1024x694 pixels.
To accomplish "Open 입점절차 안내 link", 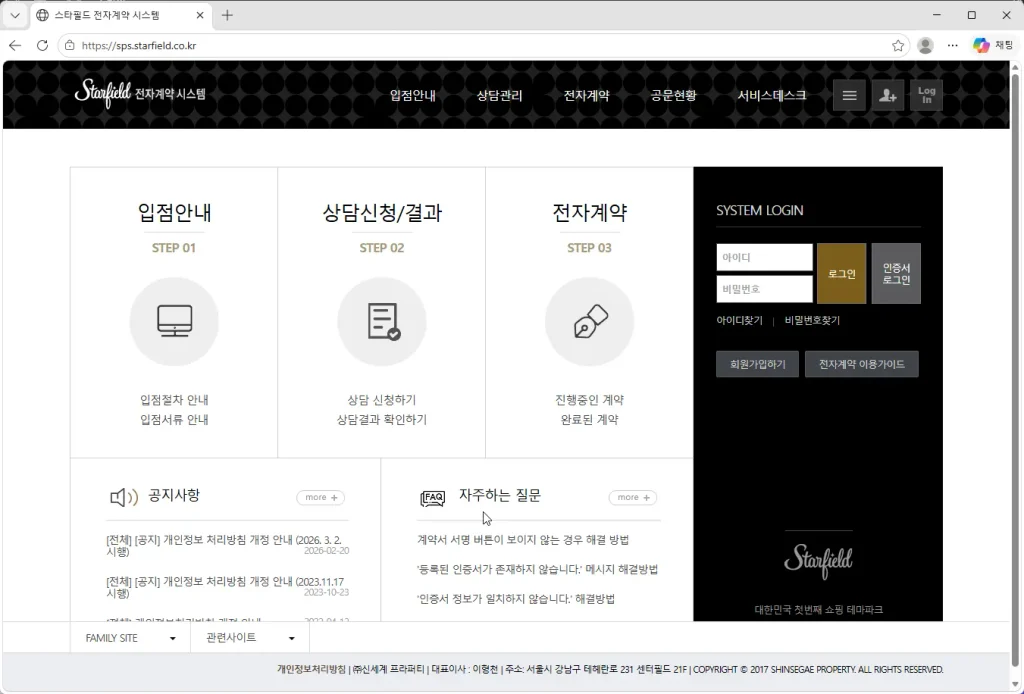I will coord(174,400).
